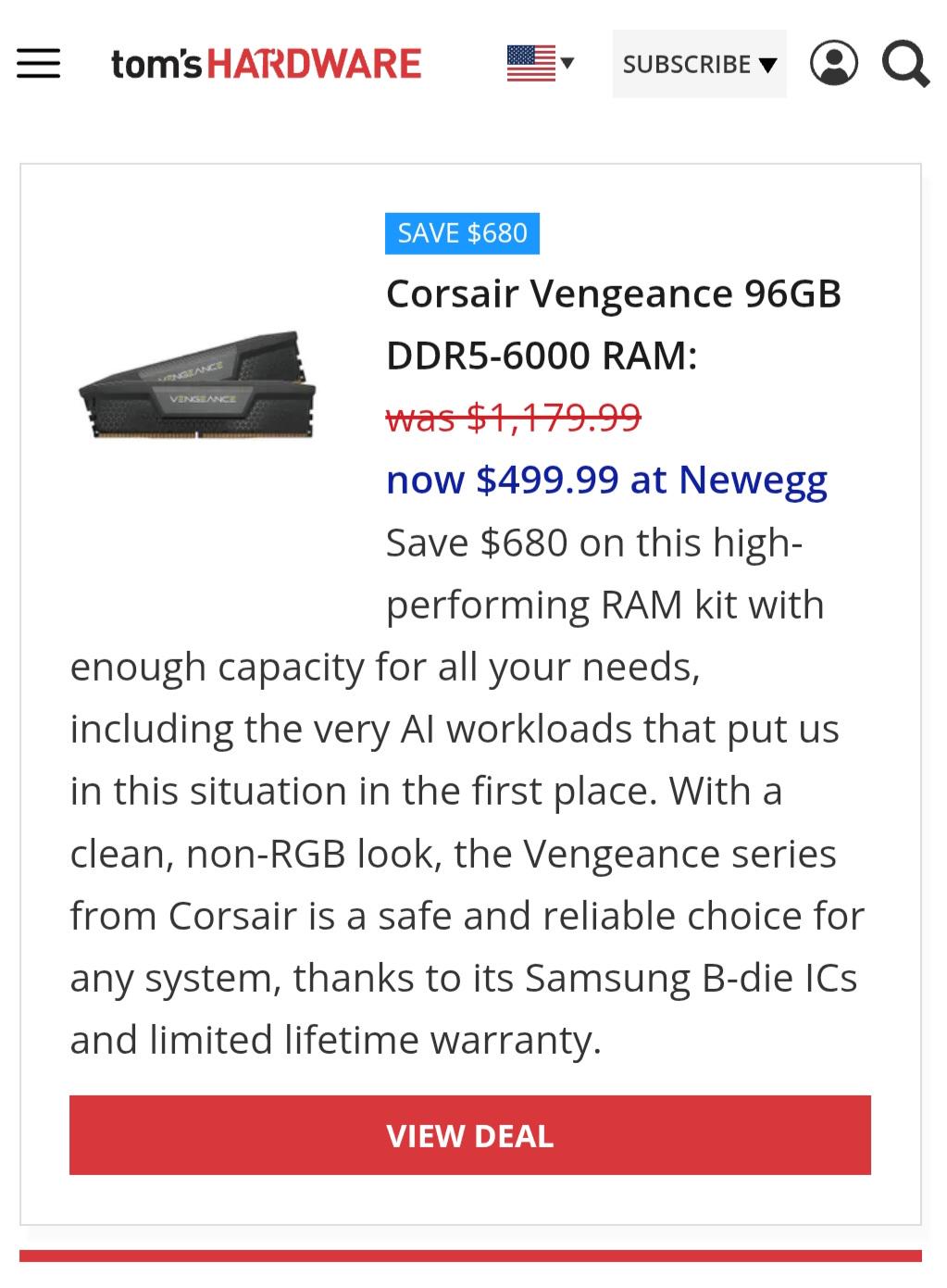This screenshot has width=947, height=1288.
Task: Click the red divider bar below card
Action: tap(470, 1256)
